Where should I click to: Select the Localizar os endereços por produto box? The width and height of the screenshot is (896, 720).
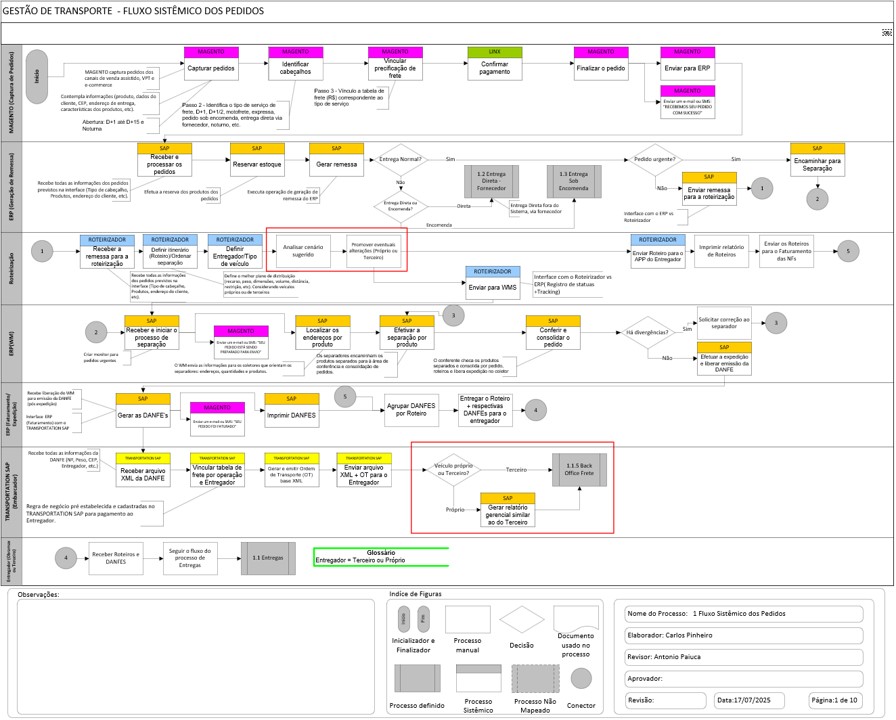(x=322, y=333)
